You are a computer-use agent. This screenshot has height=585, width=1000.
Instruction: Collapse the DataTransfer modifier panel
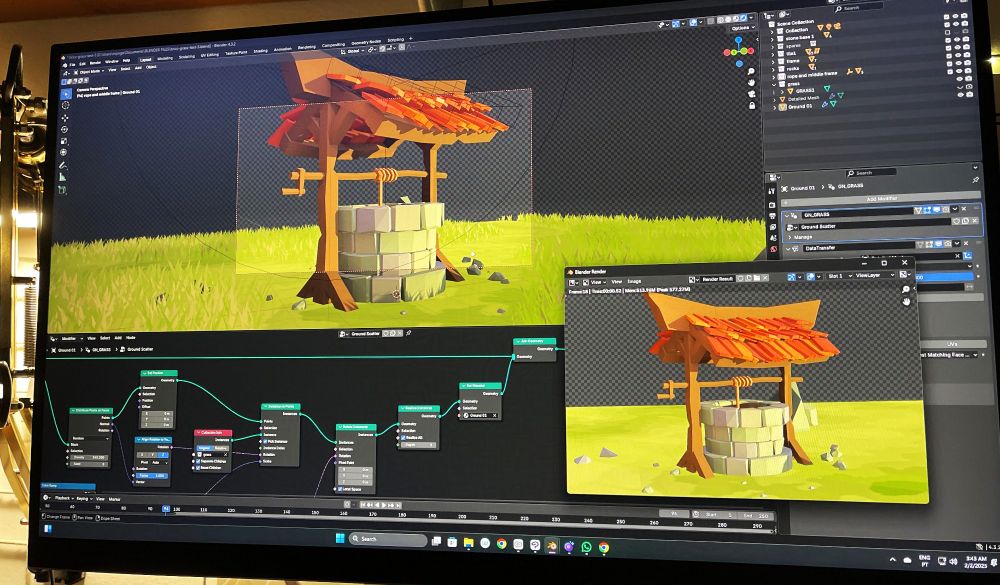pyautogui.click(x=786, y=248)
